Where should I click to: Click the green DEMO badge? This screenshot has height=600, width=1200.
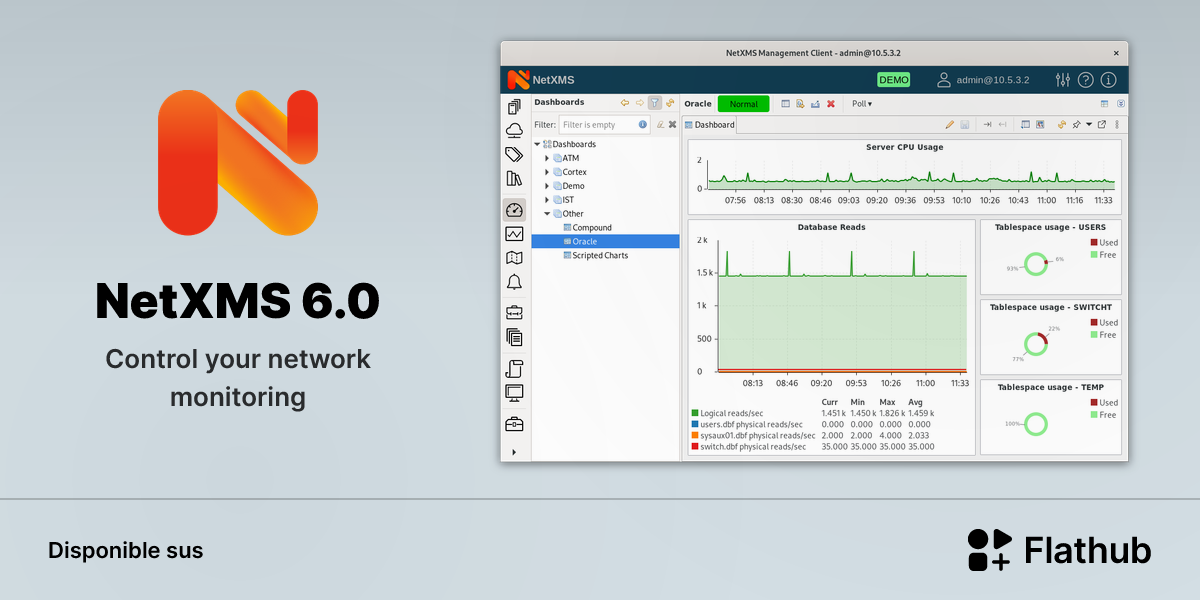coord(894,80)
